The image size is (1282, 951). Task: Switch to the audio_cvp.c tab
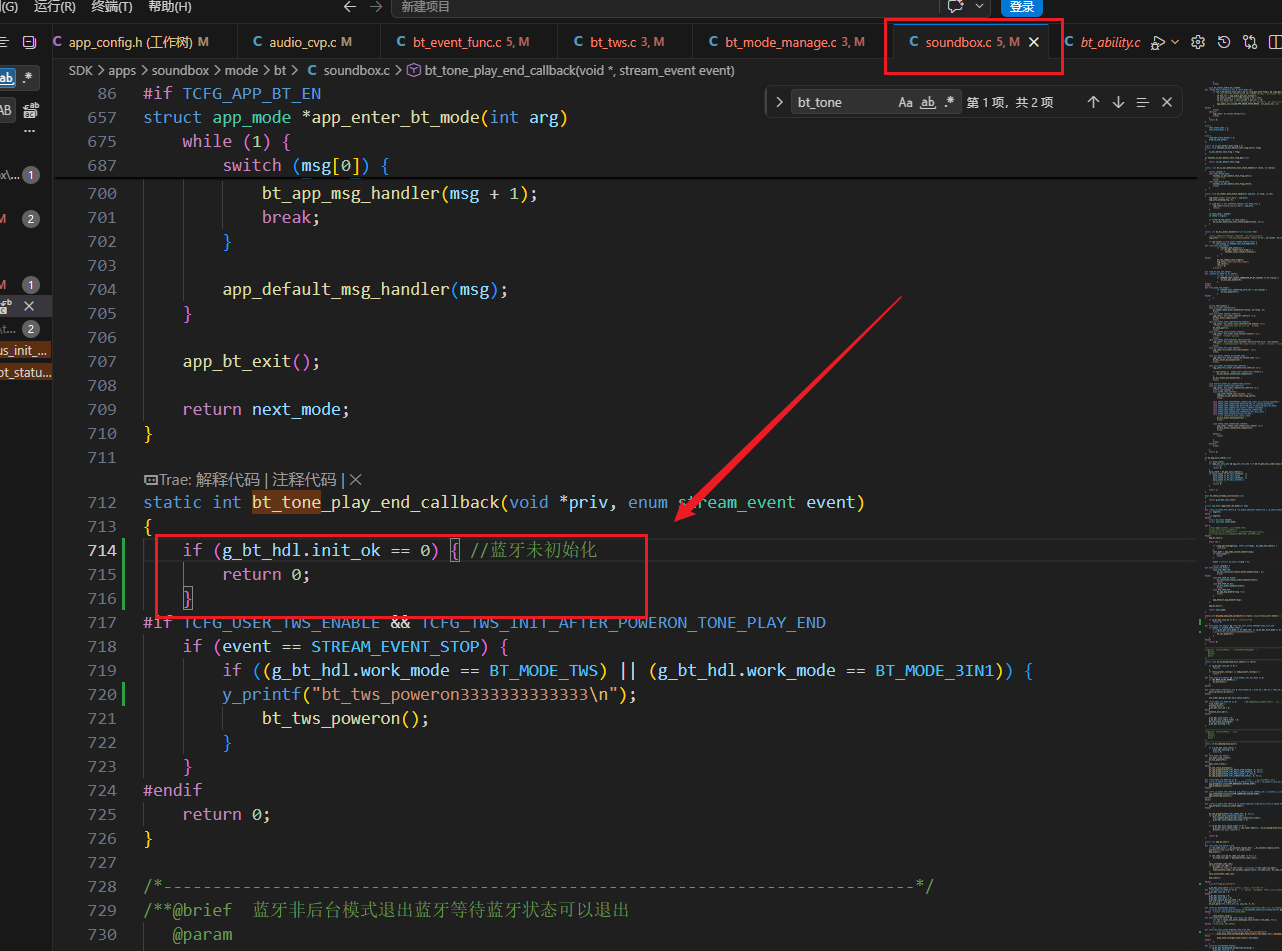pyautogui.click(x=302, y=42)
